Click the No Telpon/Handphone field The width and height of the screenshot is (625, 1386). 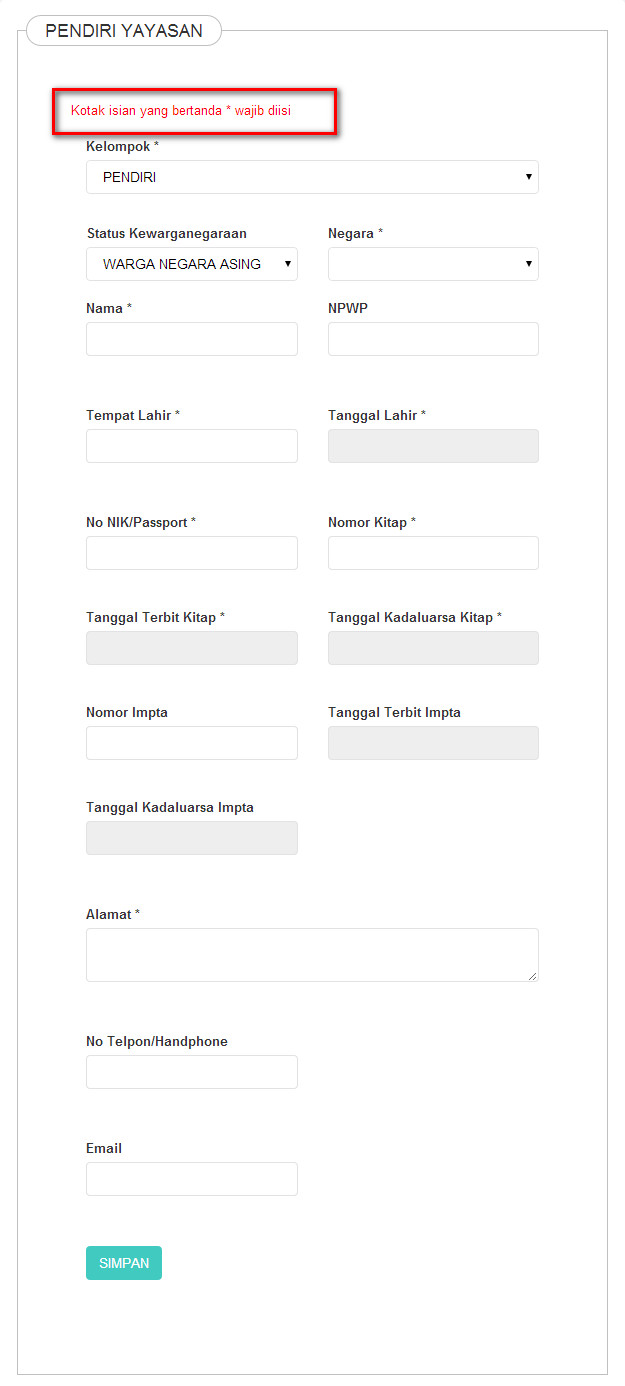(x=192, y=1072)
